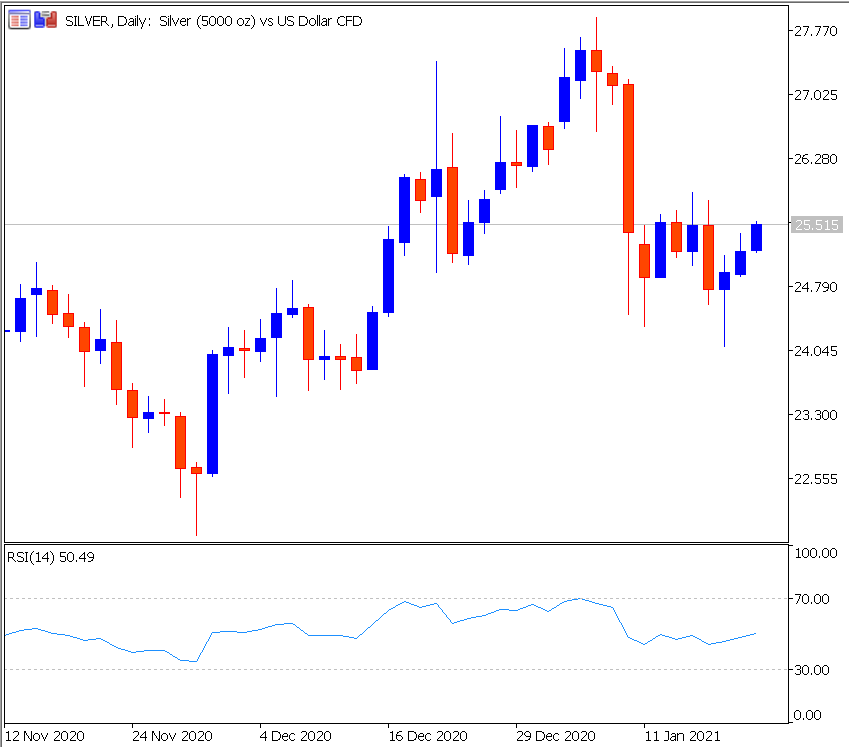Select the 11 Jan 2021 date marker
This screenshot has height=747, width=849.
pos(682,736)
